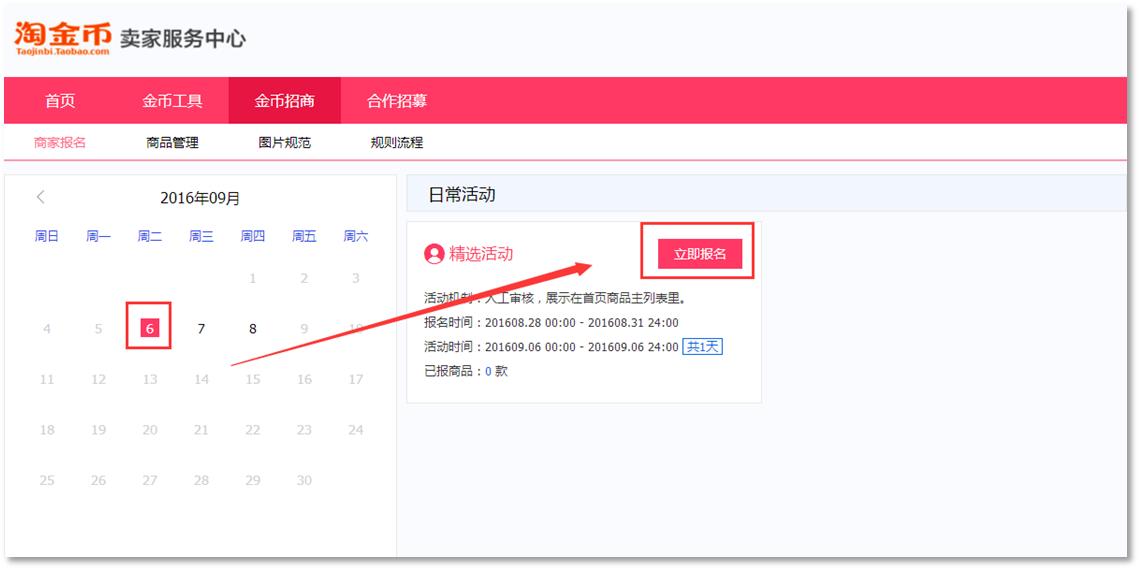Screen dimensions: 1140x570
Task: Click the 2016年09月 month title
Action: (200, 198)
